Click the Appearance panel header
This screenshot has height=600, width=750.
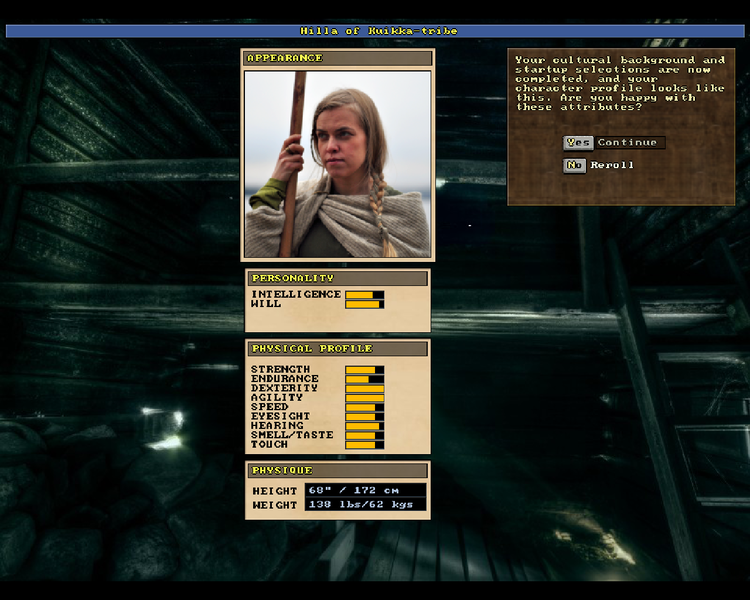click(338, 58)
